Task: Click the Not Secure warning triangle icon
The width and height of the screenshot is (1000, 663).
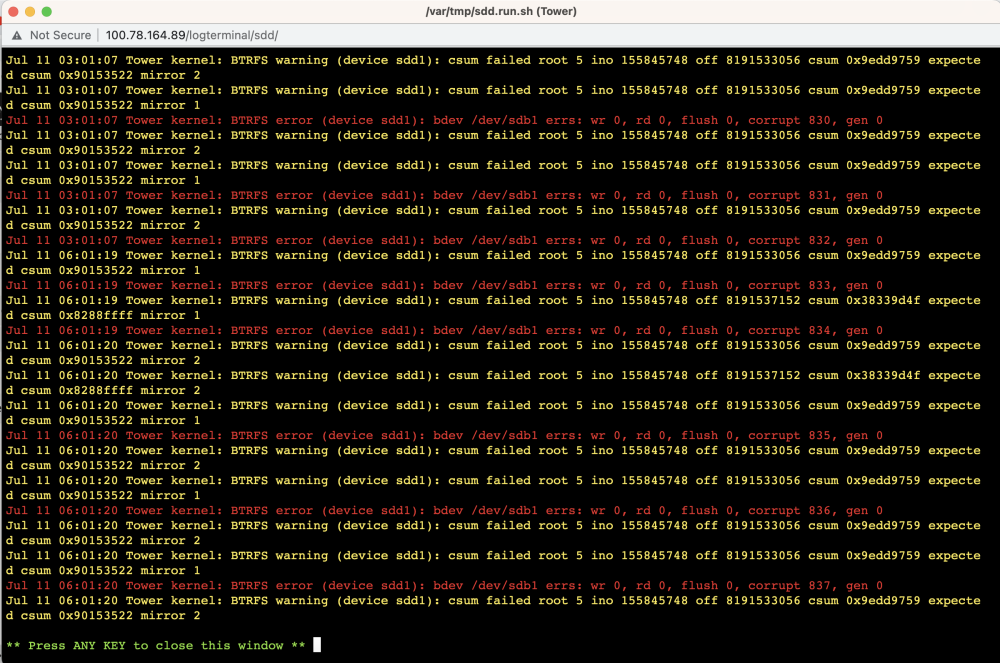Action: 17,36
